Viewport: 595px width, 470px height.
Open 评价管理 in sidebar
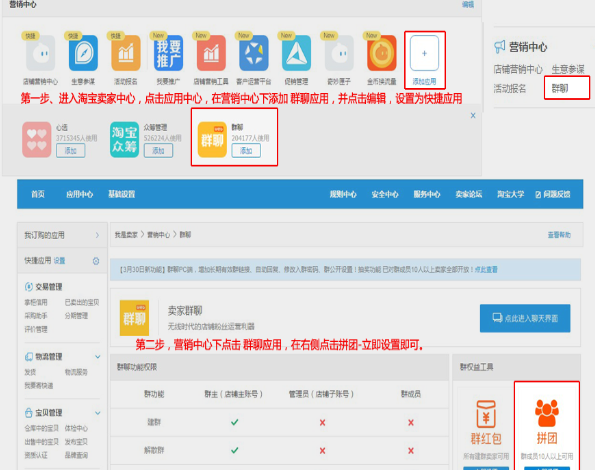(x=36, y=329)
